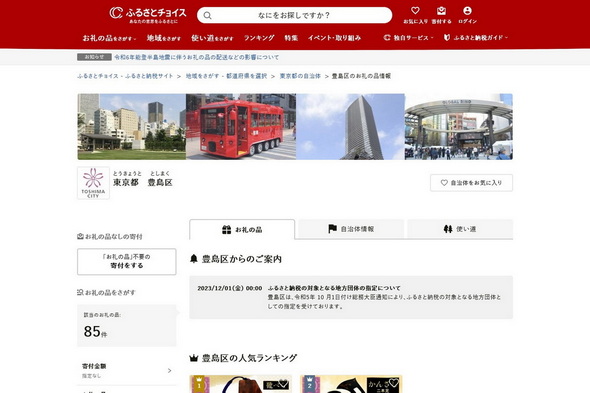Click the ふるさとチョイス logo

point(148,15)
